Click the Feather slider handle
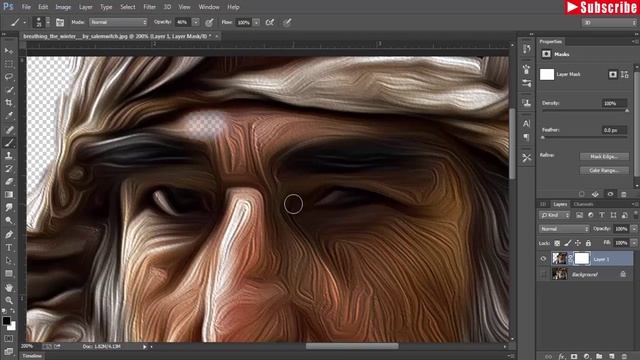 (543, 138)
